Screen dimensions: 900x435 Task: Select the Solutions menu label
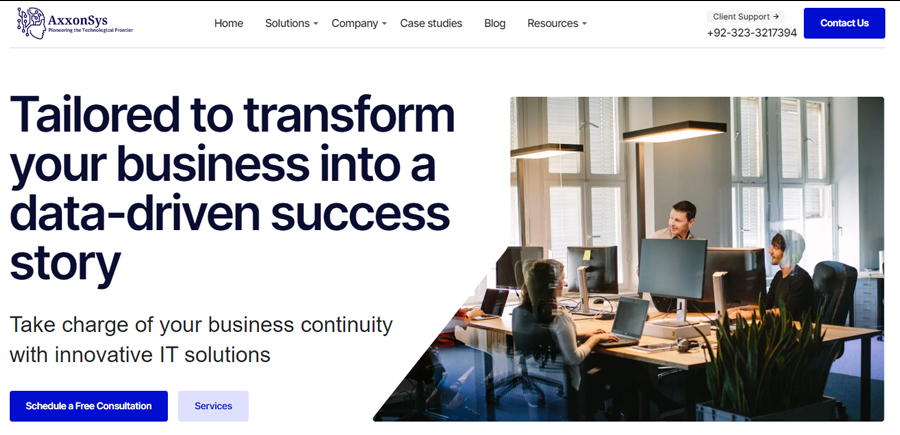[287, 23]
